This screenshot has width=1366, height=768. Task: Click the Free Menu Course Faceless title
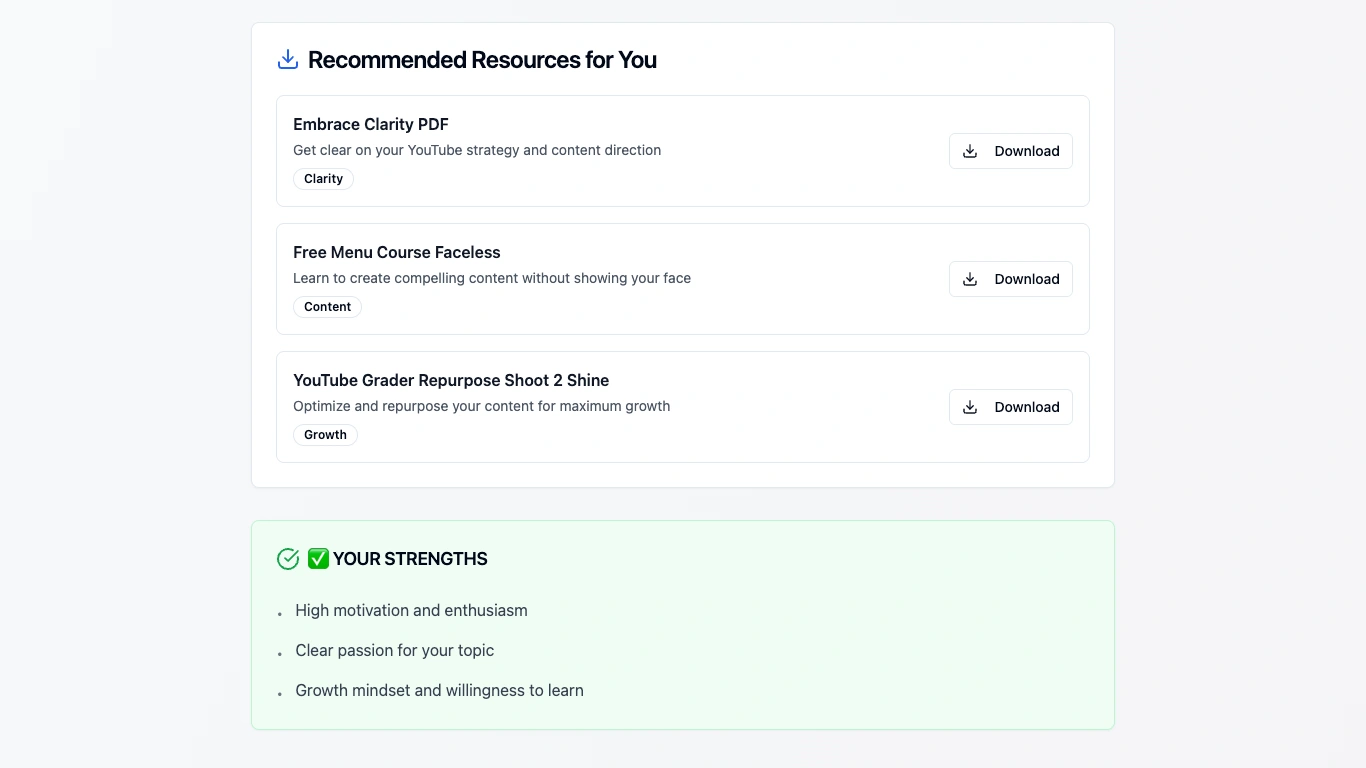coord(396,252)
